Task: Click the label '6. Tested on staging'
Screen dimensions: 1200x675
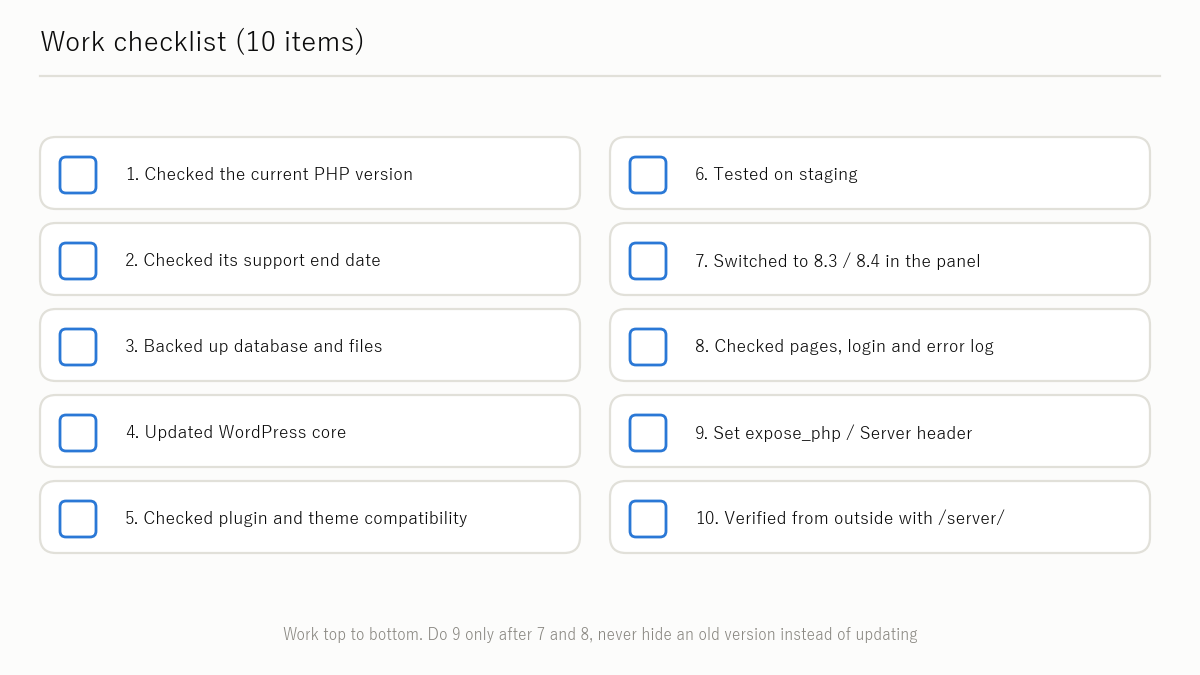Action: click(776, 174)
